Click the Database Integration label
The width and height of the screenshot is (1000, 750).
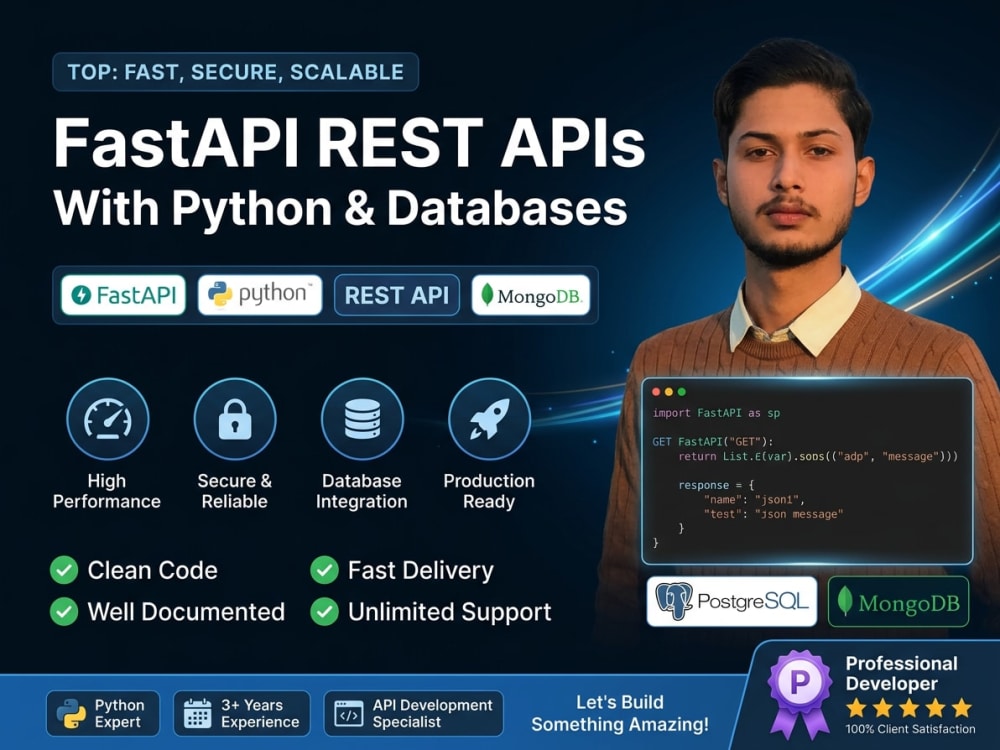tap(362, 491)
